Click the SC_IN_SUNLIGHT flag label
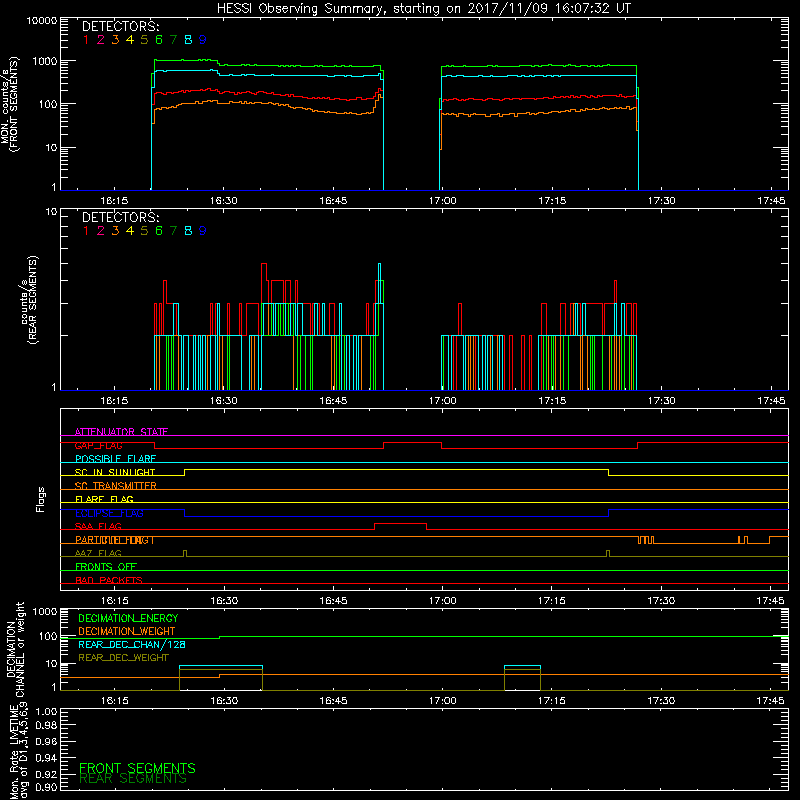The image size is (800, 800). (115, 472)
